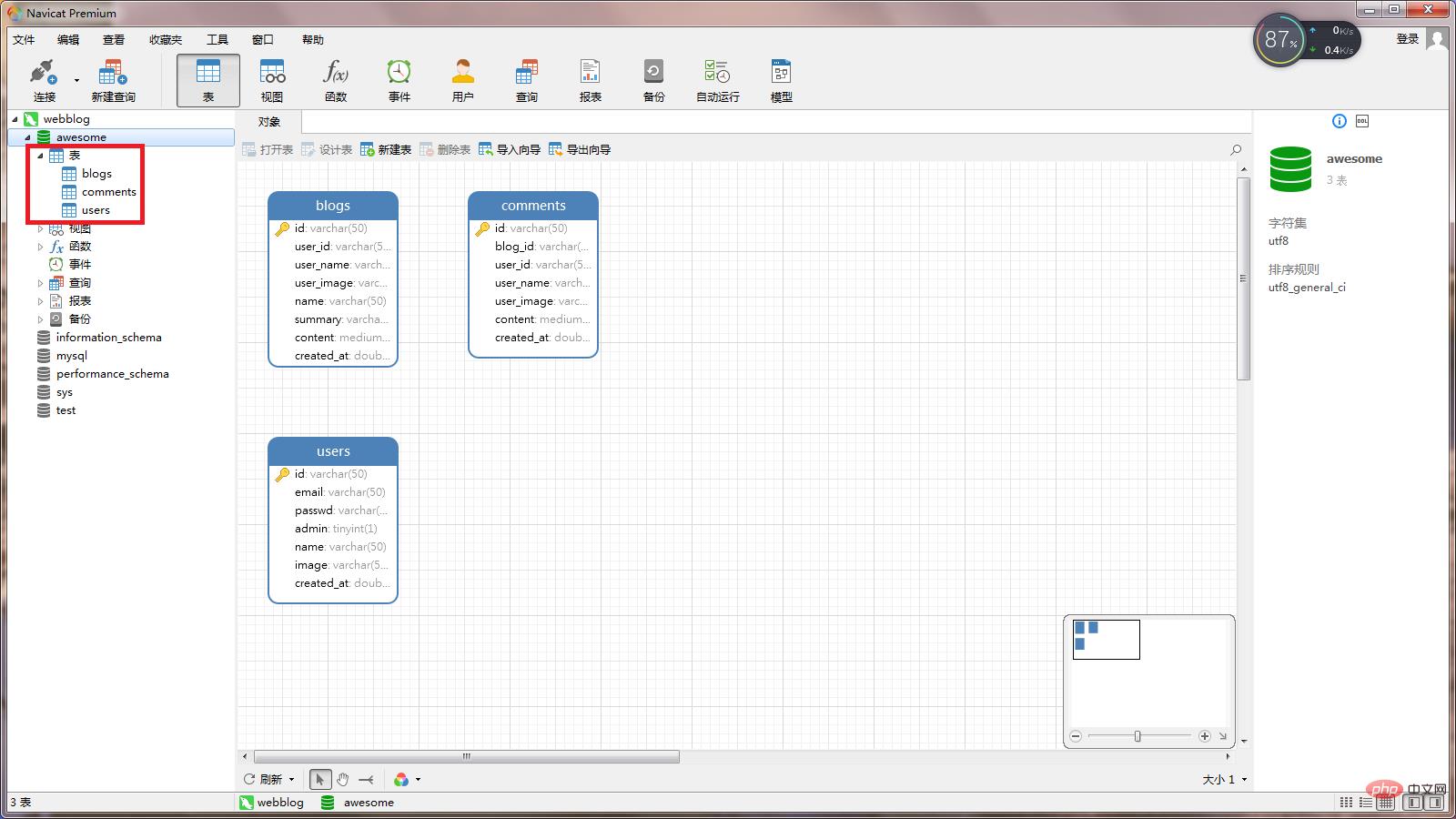The width and height of the screenshot is (1456, 819).
Task: Activate the pointer selection tool
Action: coord(319,779)
